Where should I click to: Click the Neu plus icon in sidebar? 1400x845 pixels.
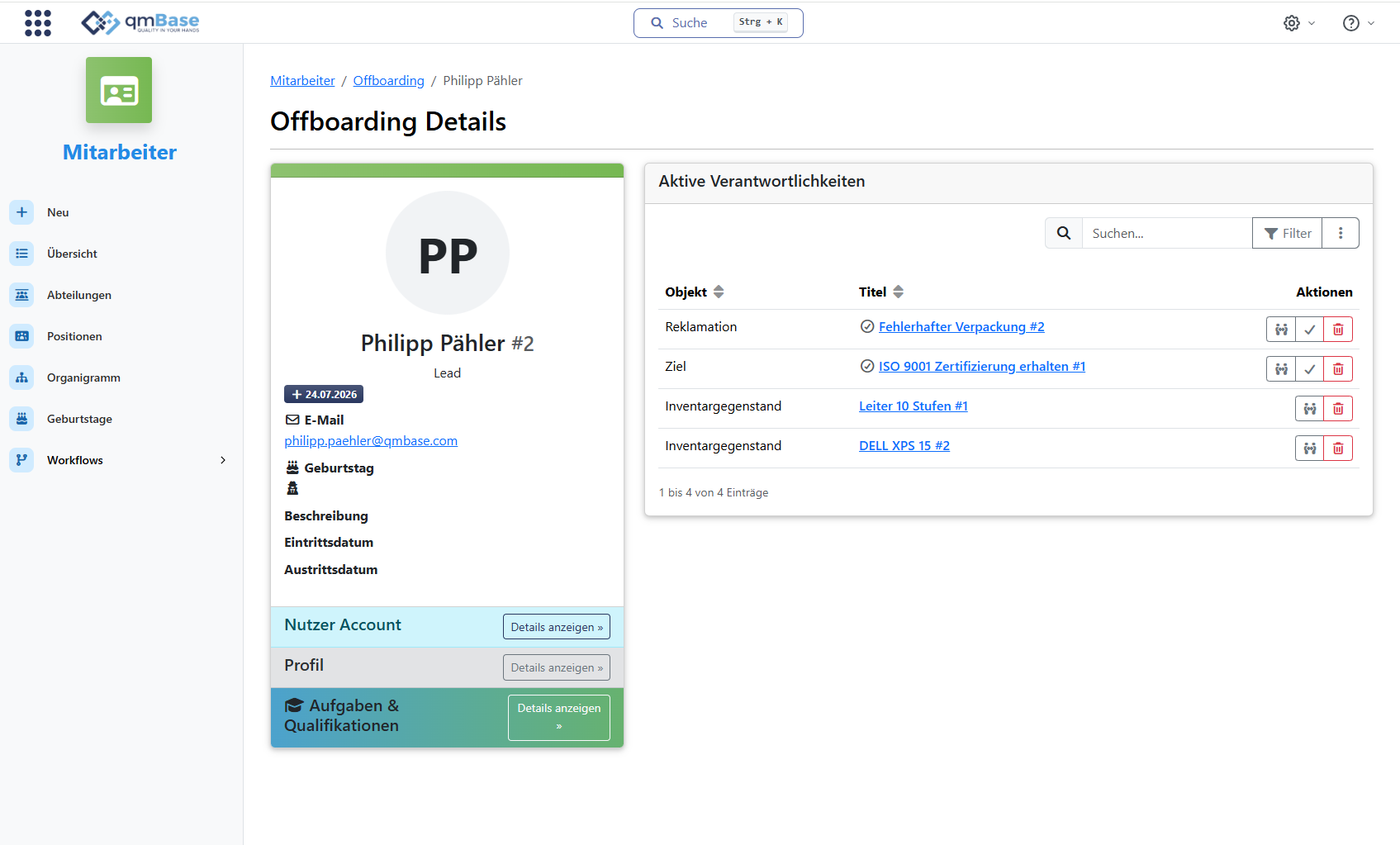point(21,212)
